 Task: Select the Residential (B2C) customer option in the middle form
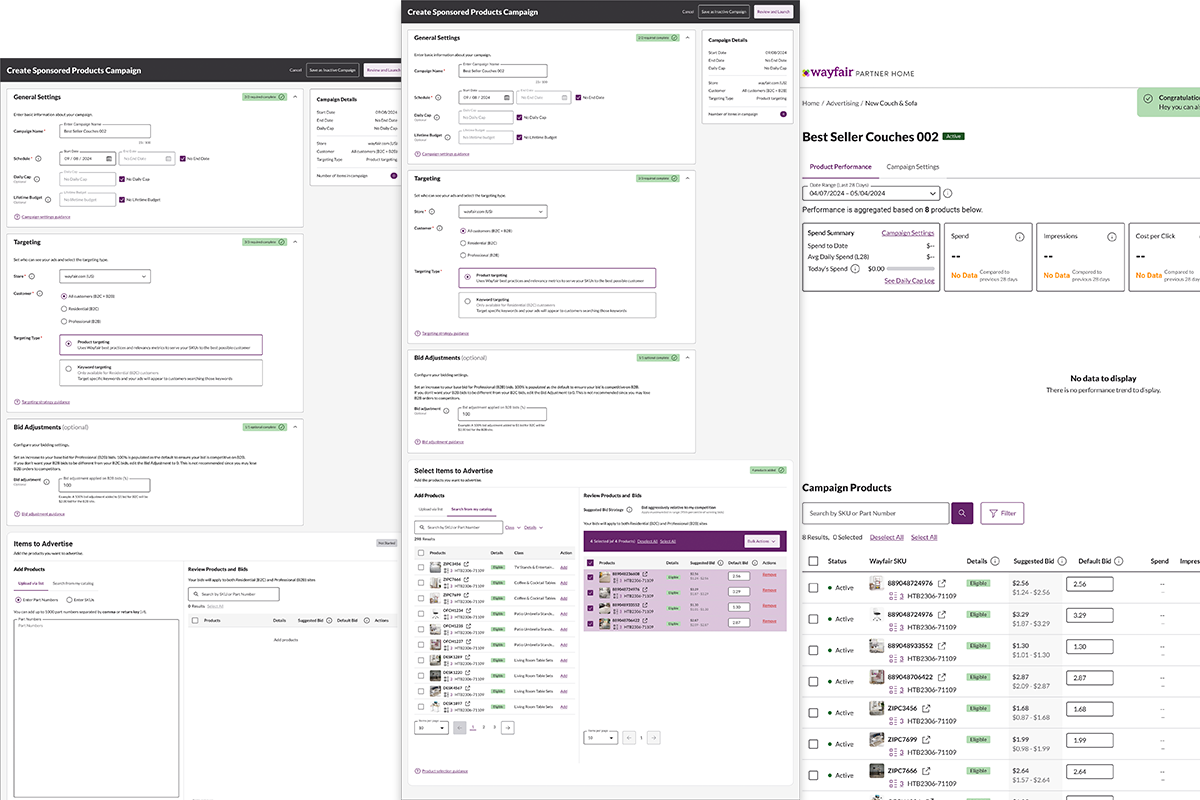pos(462,242)
